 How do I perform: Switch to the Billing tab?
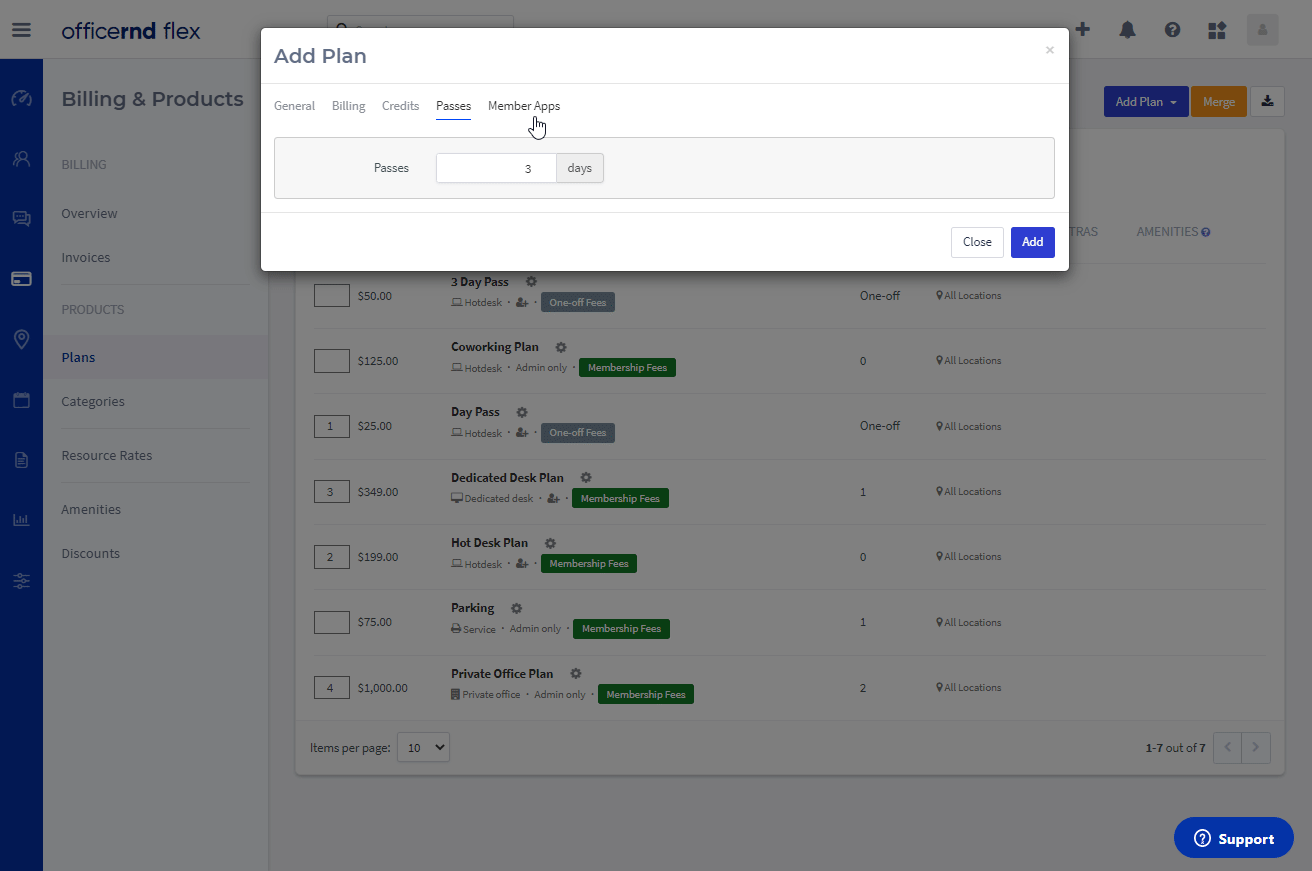[349, 106]
